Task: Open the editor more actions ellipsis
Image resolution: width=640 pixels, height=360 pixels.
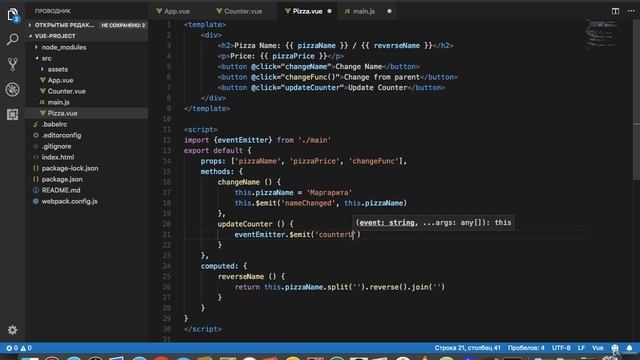Action: [631, 11]
